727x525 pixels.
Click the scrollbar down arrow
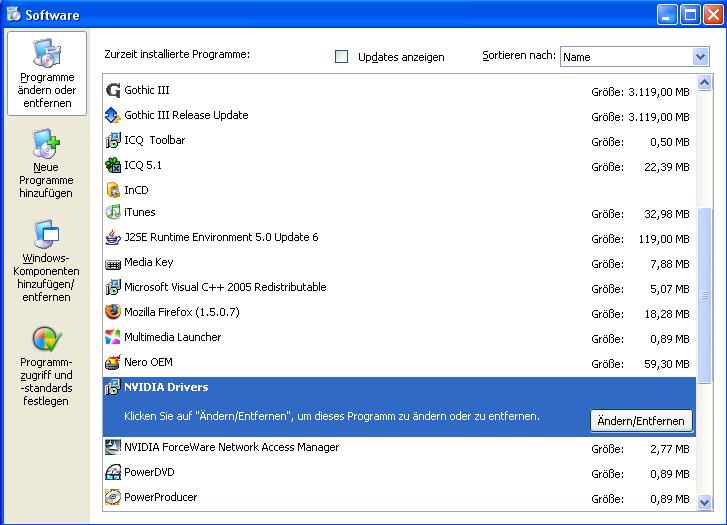pos(704,502)
